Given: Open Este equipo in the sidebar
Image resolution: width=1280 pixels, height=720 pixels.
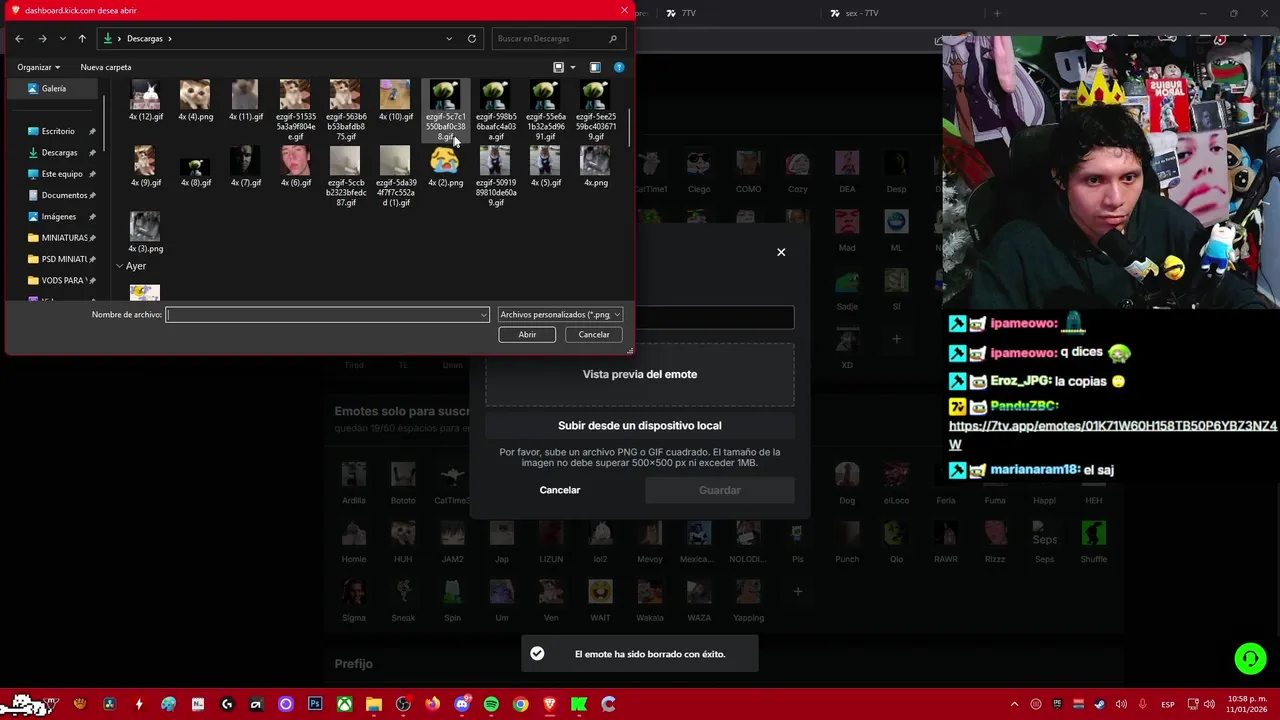Looking at the screenshot, I should pyautogui.click(x=62, y=174).
